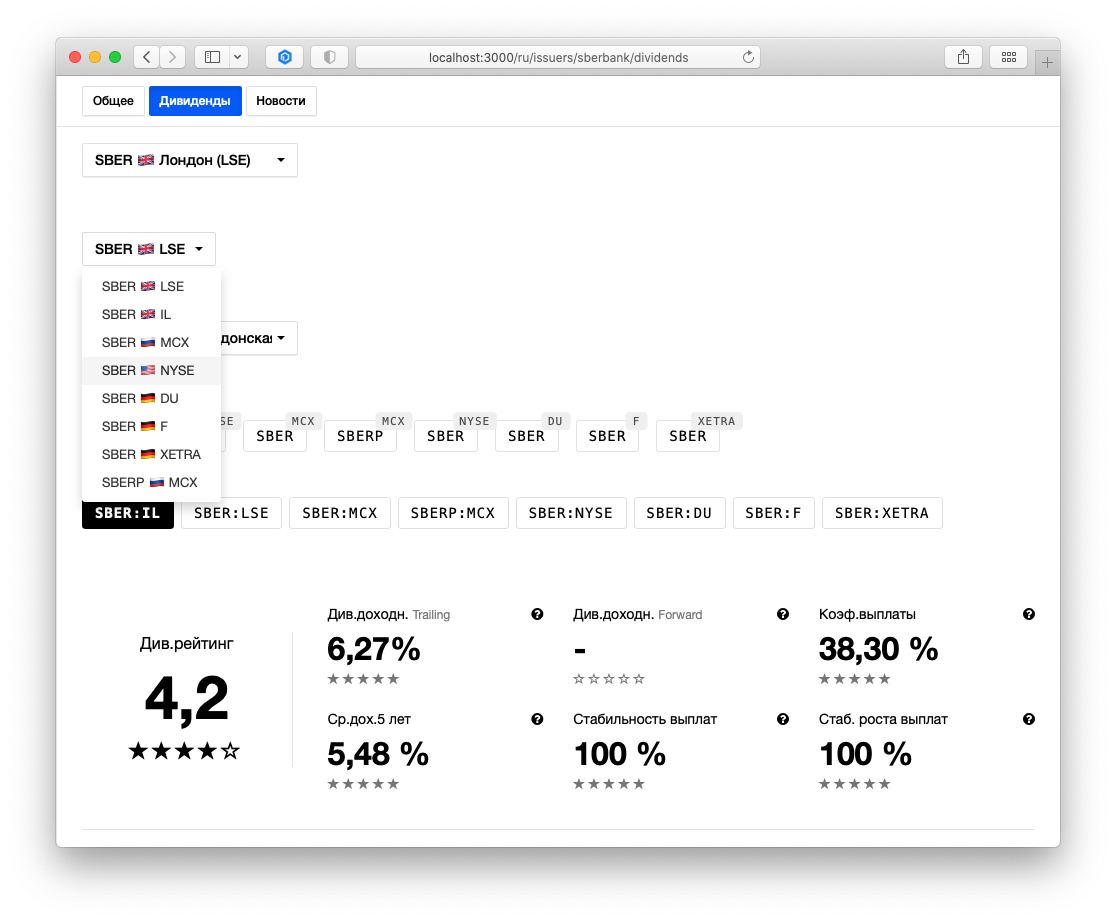
Task: Select the SBER:XETRA ticker toggle
Action: pyautogui.click(x=882, y=513)
